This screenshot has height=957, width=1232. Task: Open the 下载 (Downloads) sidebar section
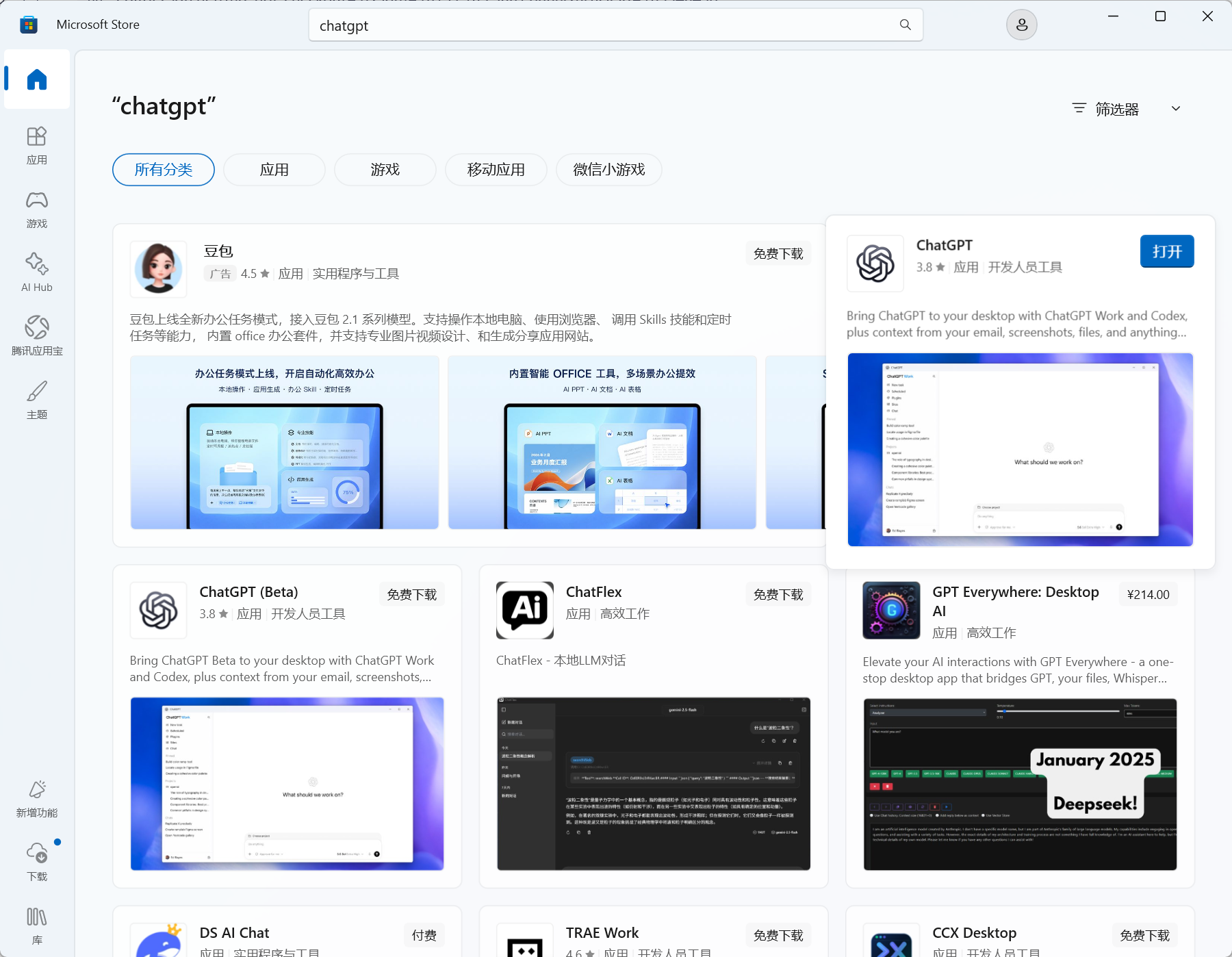click(x=37, y=862)
